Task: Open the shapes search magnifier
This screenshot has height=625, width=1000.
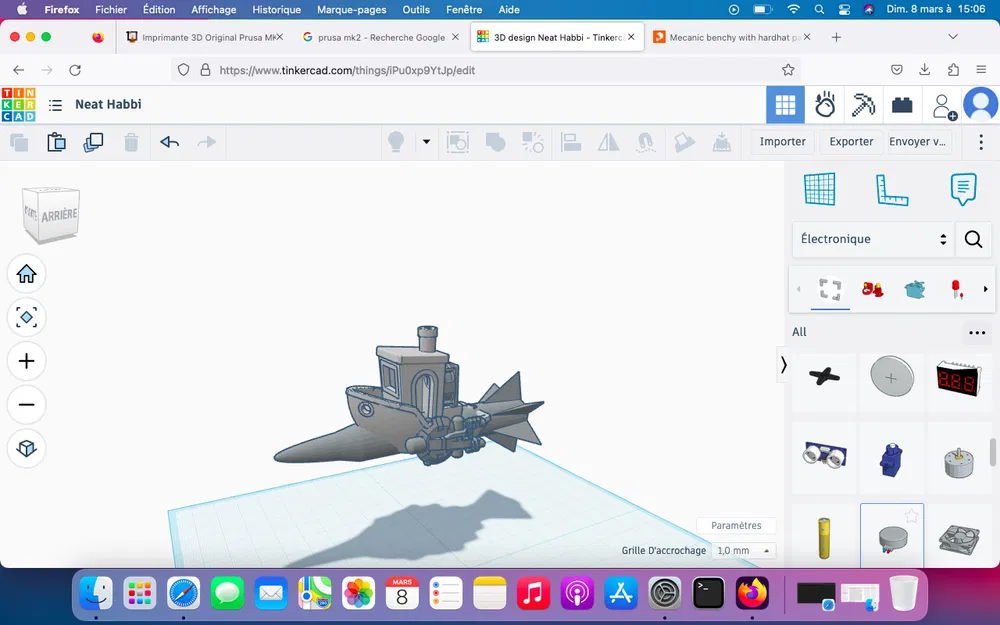Action: (x=973, y=239)
